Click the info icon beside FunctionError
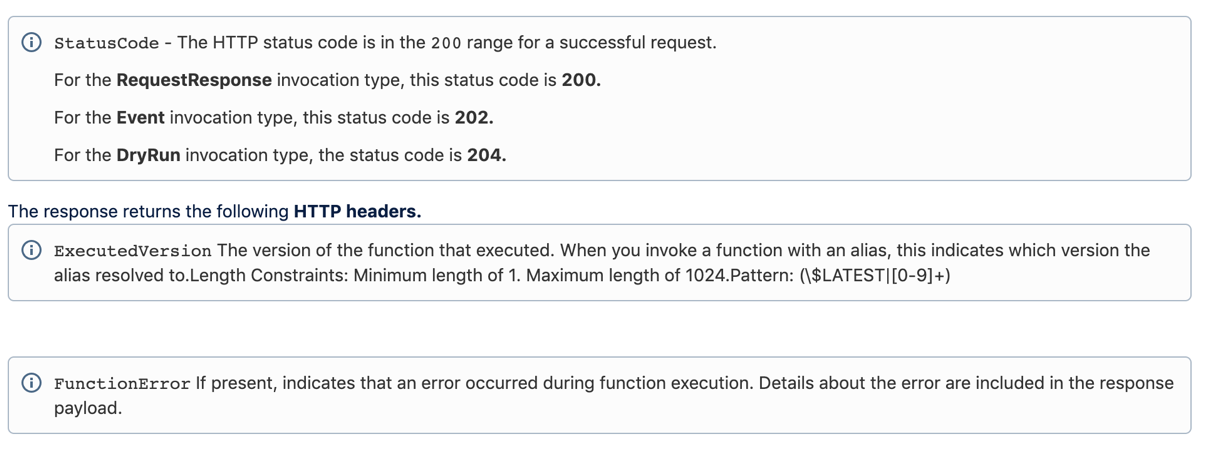The width and height of the screenshot is (1210, 463). [x=32, y=383]
